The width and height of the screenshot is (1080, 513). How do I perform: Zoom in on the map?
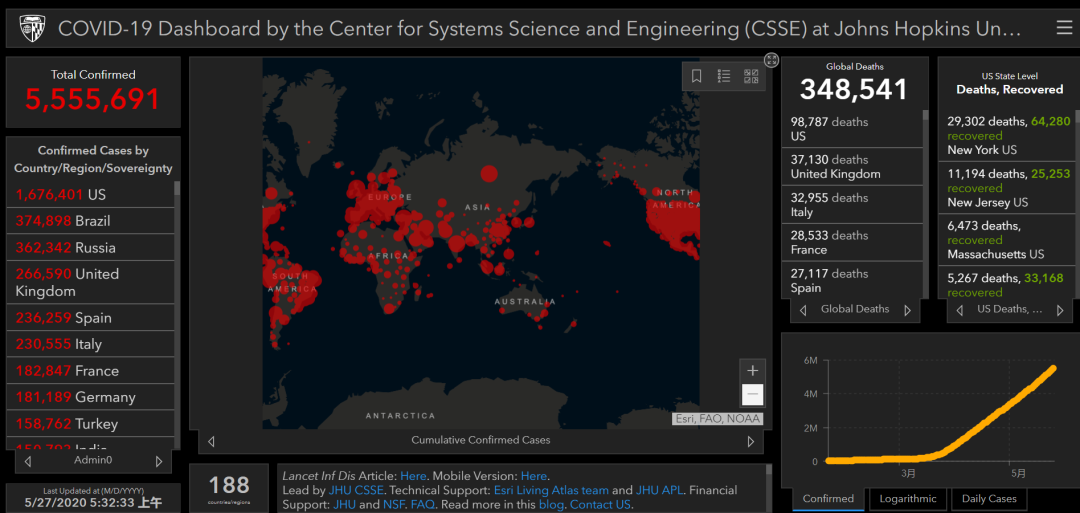[752, 371]
